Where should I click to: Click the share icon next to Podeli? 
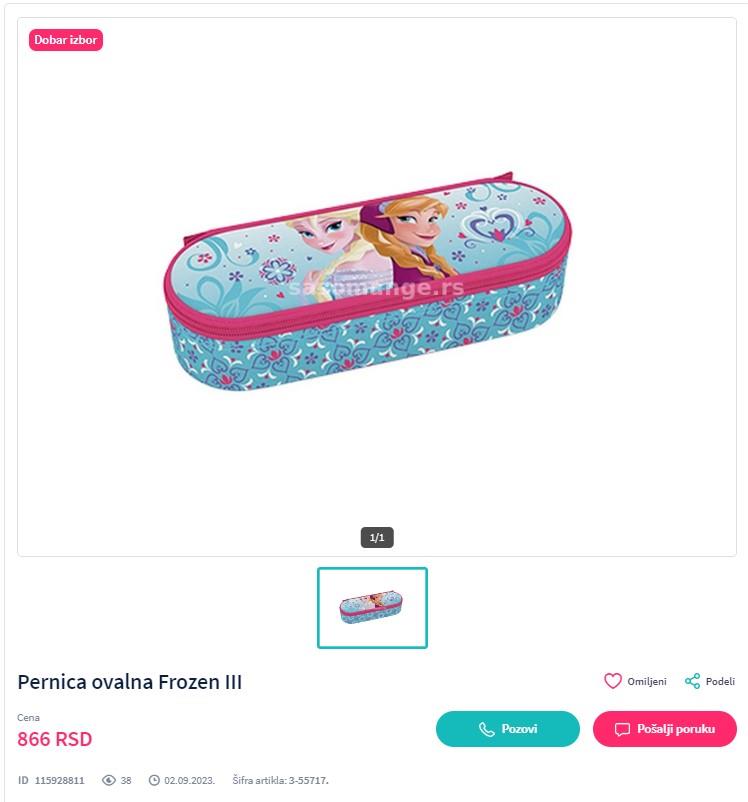point(692,681)
